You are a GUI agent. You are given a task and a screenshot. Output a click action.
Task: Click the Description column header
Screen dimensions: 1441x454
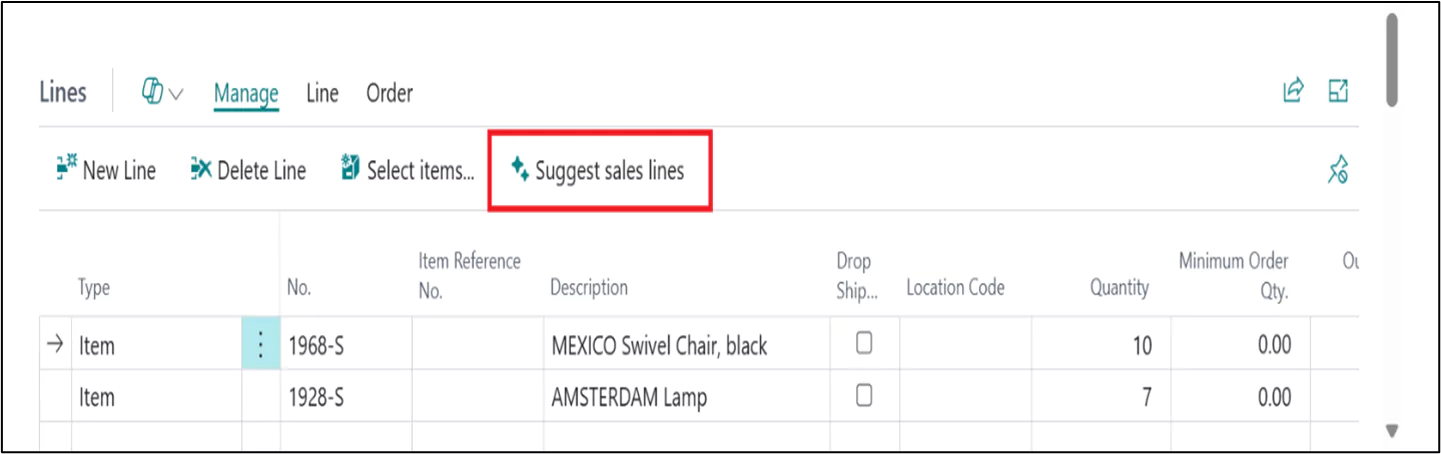tap(589, 287)
